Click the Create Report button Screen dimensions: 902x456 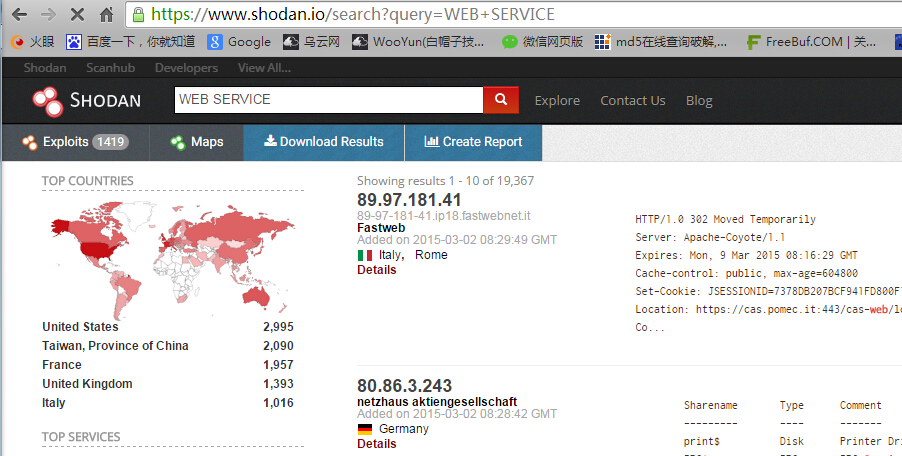[x=473, y=142]
